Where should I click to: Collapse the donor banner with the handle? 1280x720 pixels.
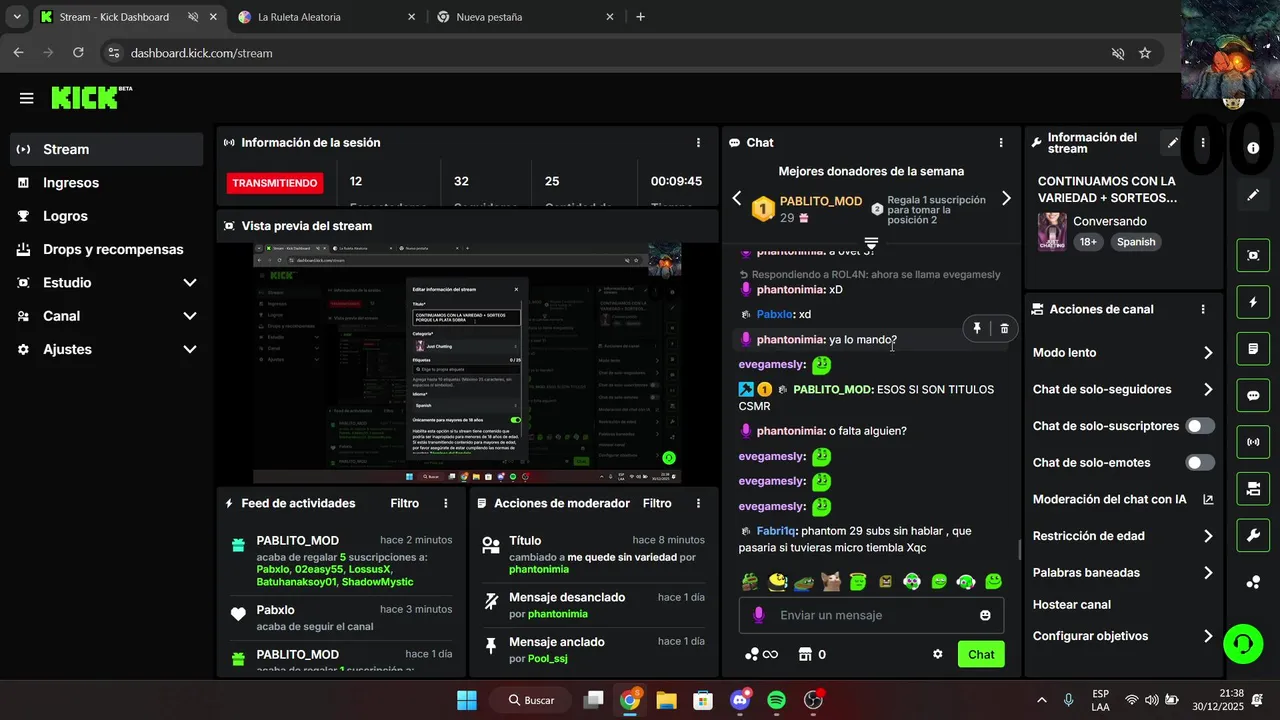tap(871, 243)
